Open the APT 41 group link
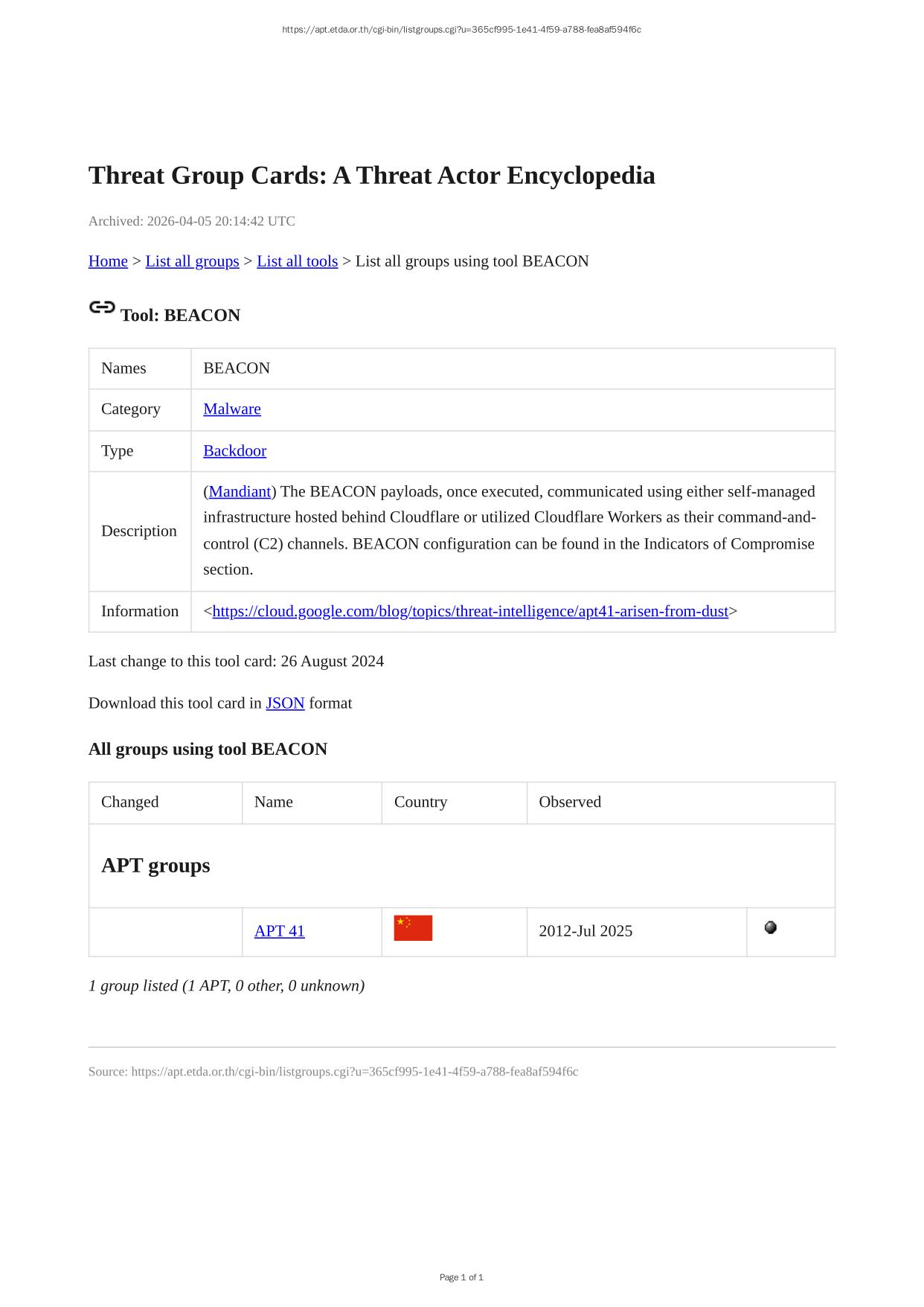 (x=279, y=931)
